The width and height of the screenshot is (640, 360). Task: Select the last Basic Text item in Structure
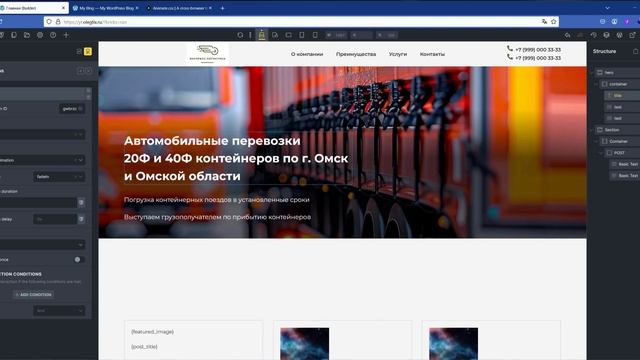(x=624, y=176)
